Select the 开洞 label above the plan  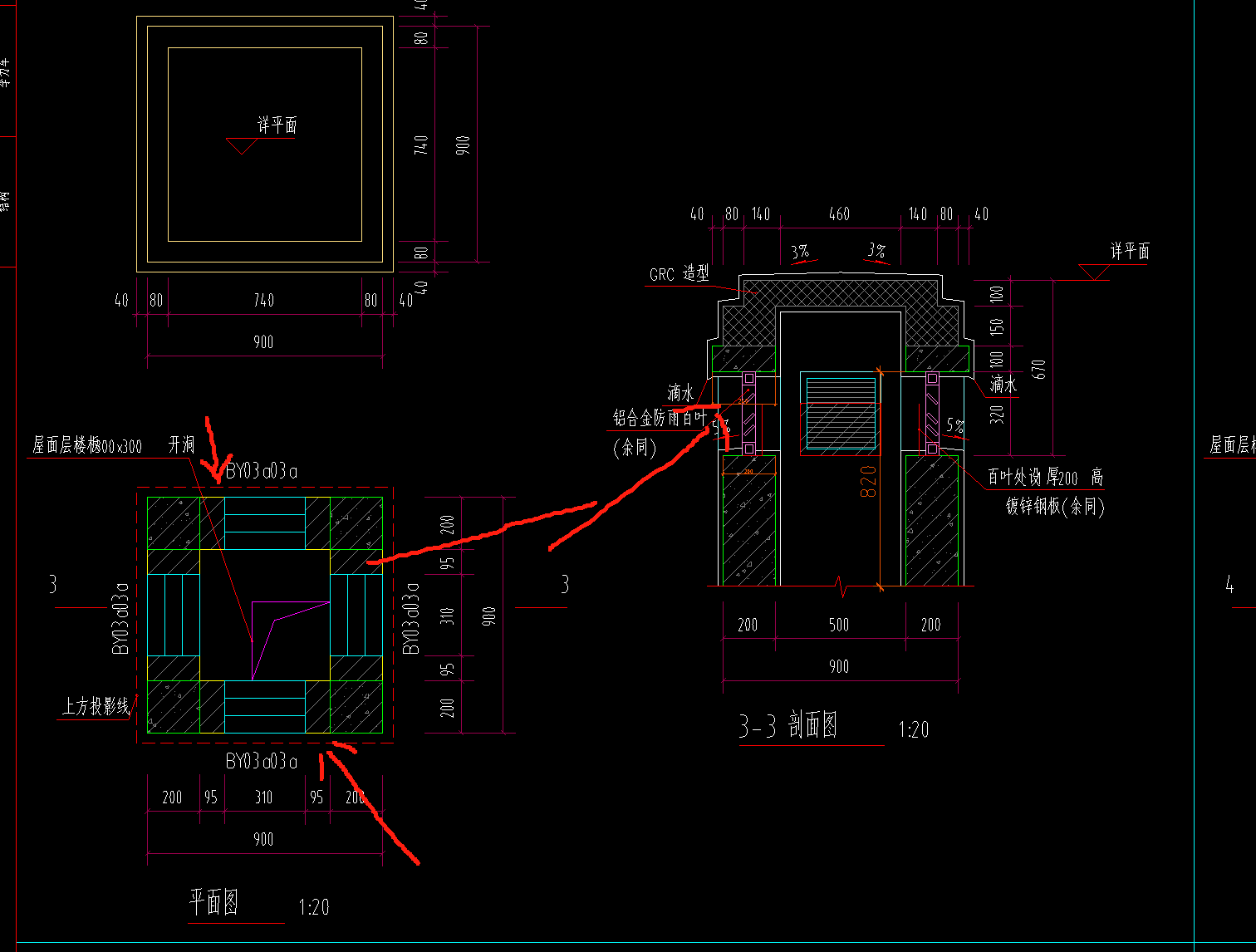click(182, 445)
